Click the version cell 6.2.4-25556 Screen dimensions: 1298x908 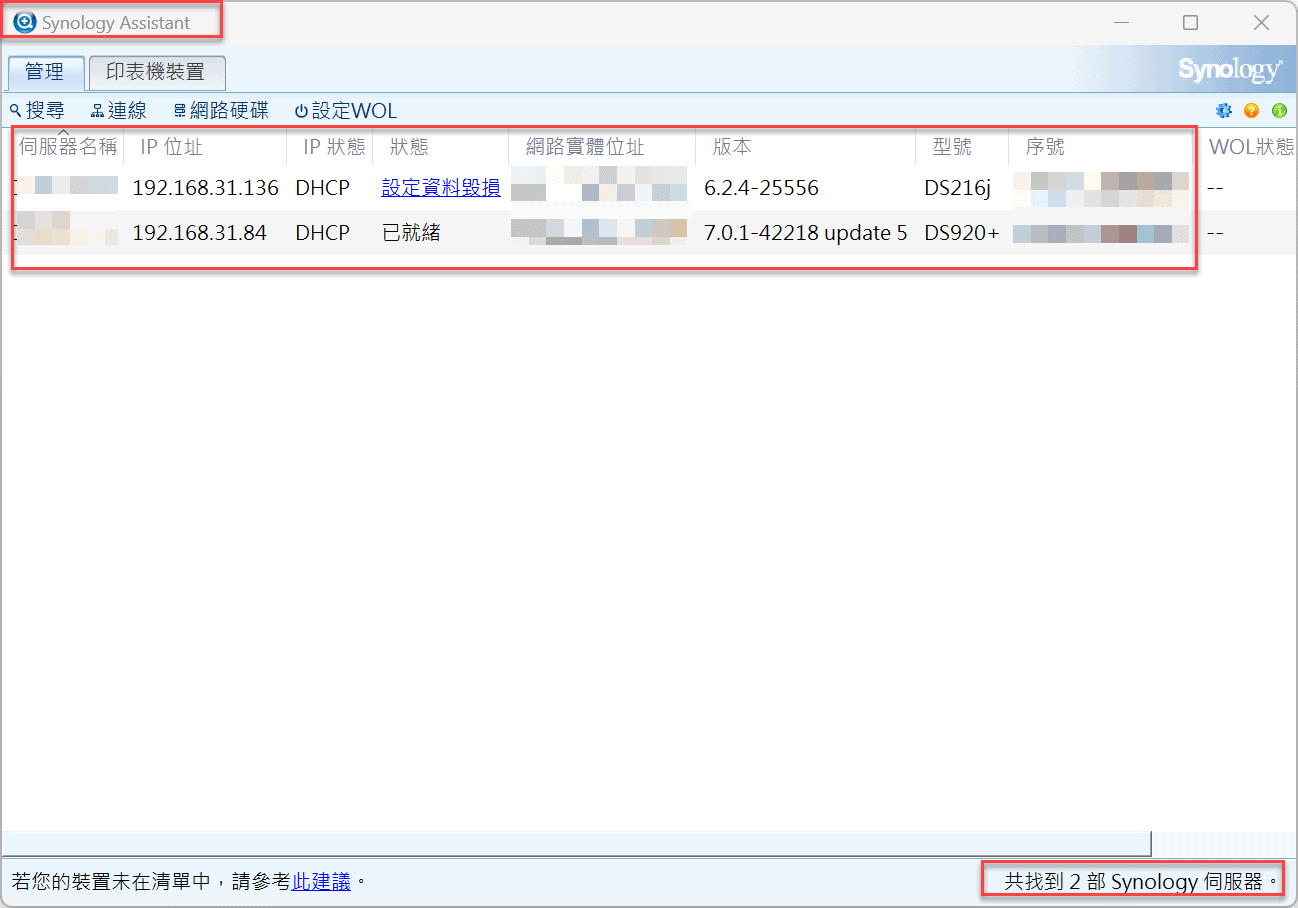coord(761,187)
